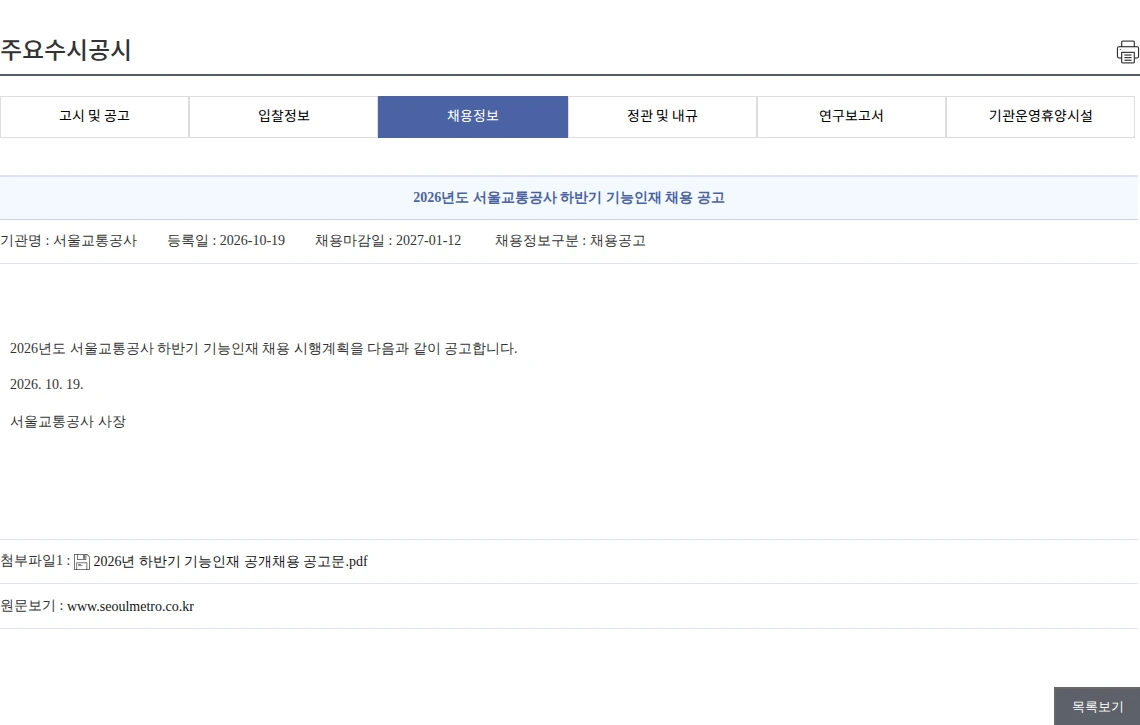The width and height of the screenshot is (1140, 725).
Task: Select the 채용정보 tab
Action: click(x=473, y=116)
